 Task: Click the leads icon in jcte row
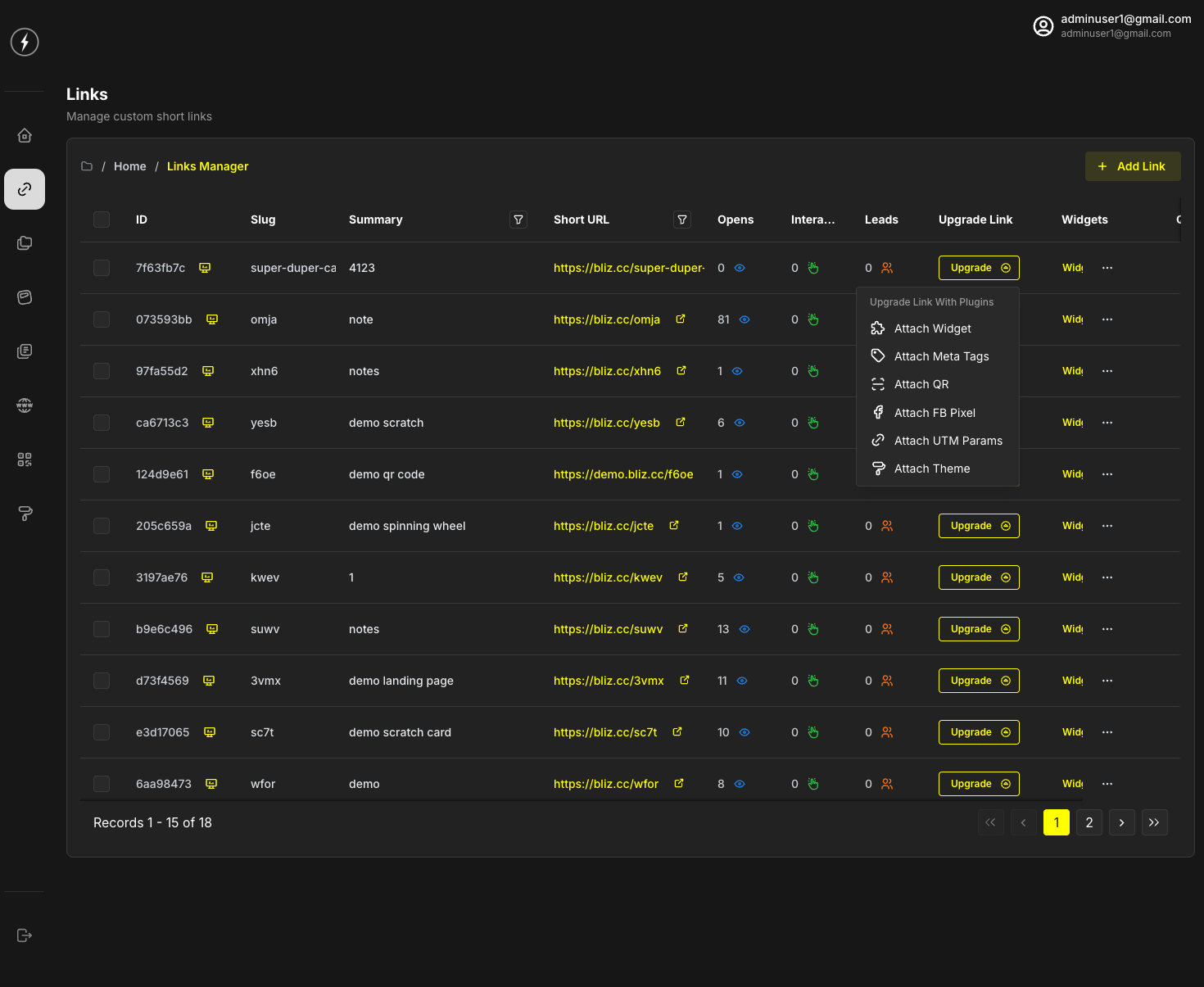(887, 526)
